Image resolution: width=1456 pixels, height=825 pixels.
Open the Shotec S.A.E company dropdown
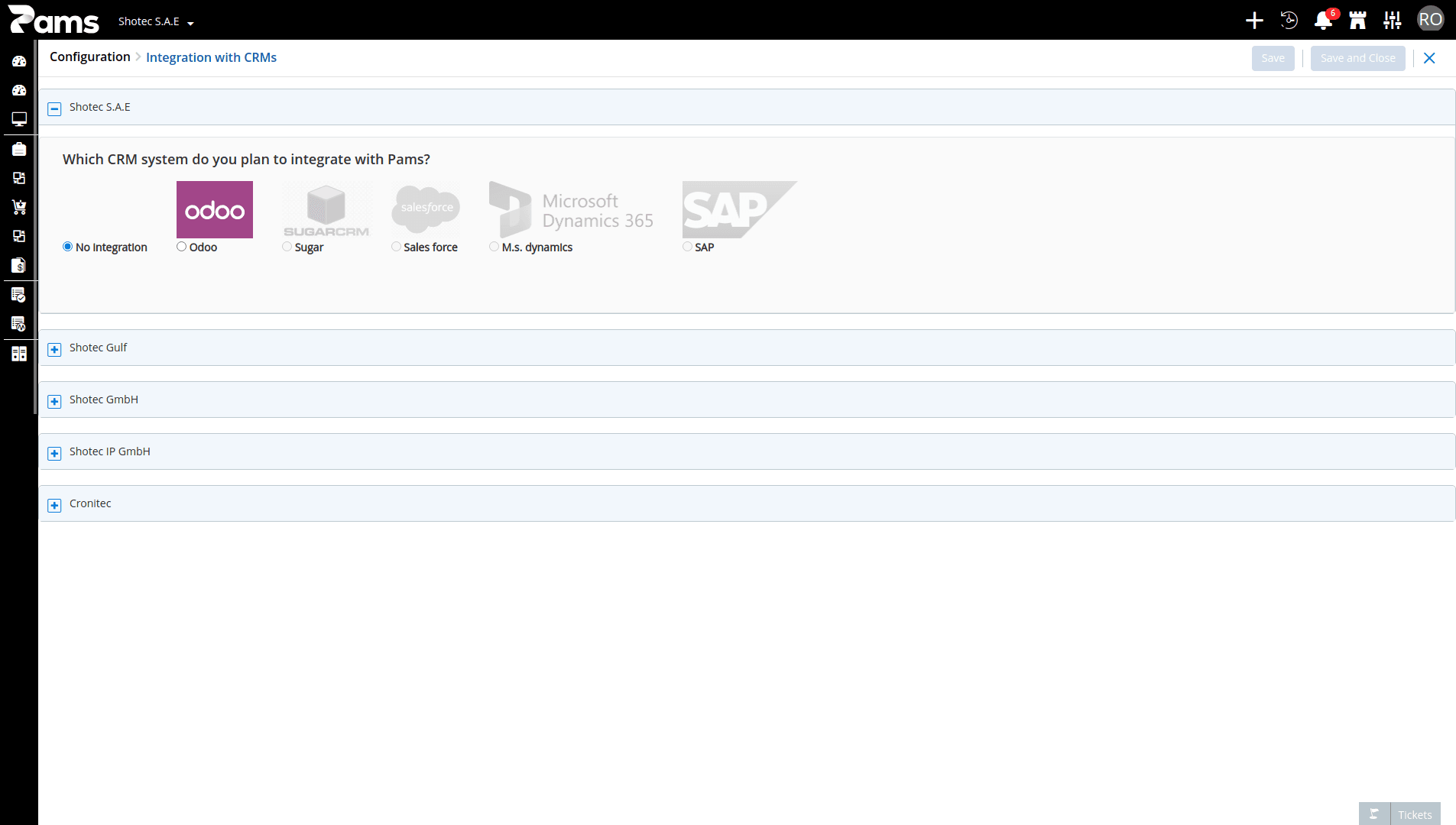click(156, 21)
